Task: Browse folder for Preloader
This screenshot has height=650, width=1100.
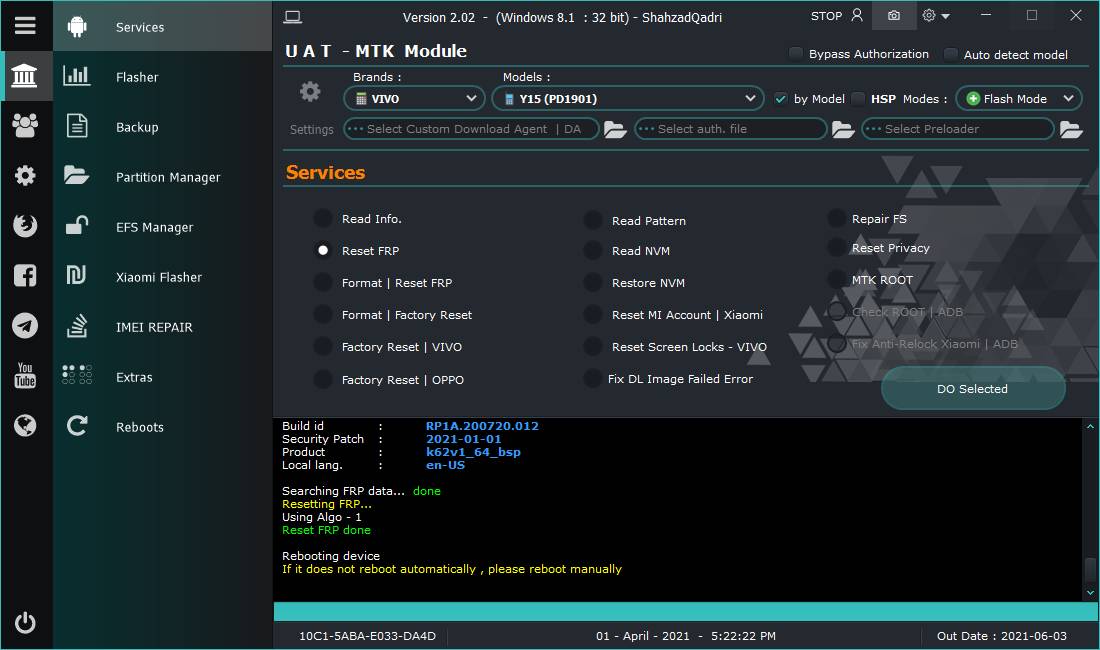Action: (1071, 130)
